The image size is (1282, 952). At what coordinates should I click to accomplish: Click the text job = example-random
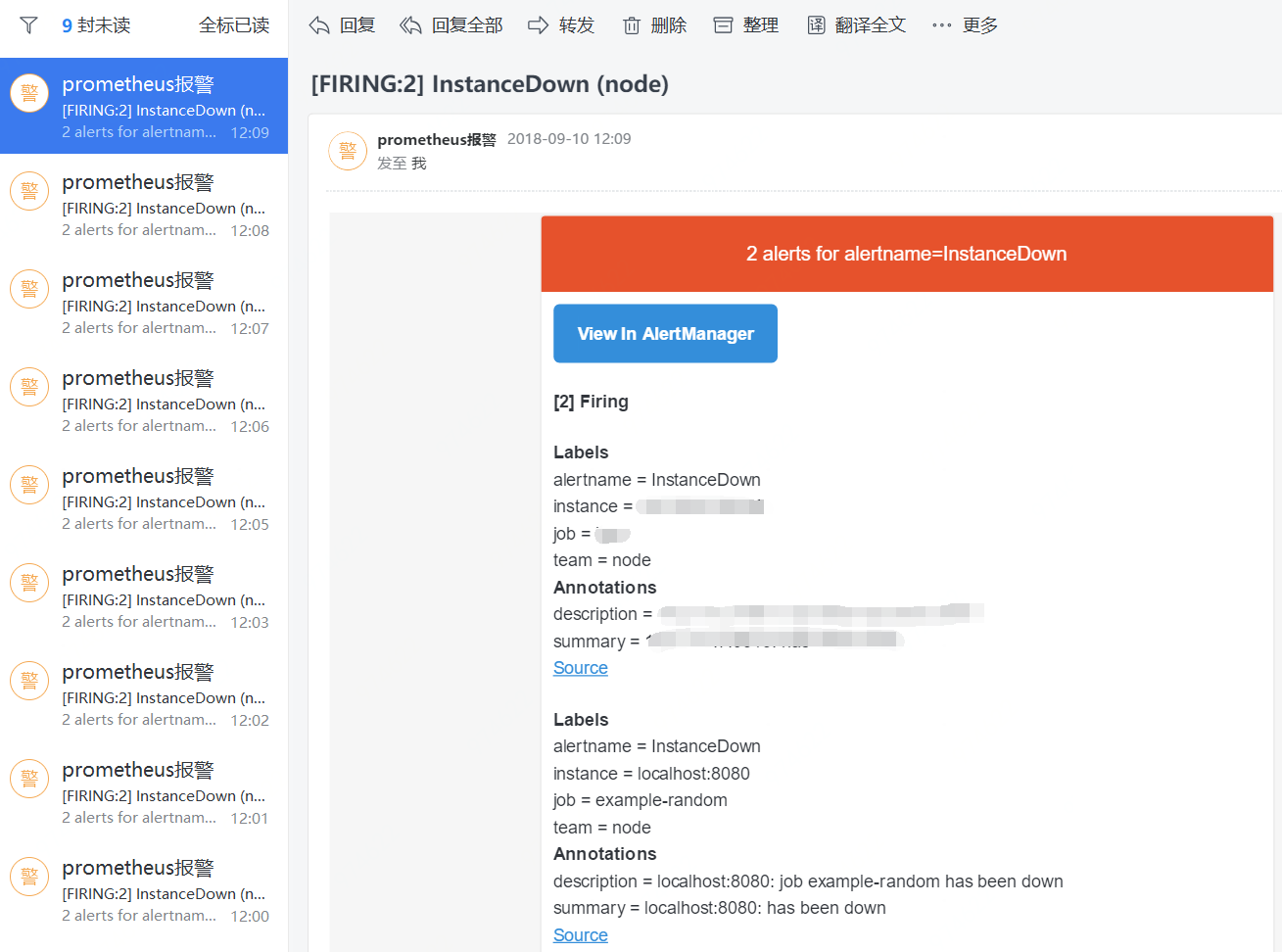tap(641, 800)
